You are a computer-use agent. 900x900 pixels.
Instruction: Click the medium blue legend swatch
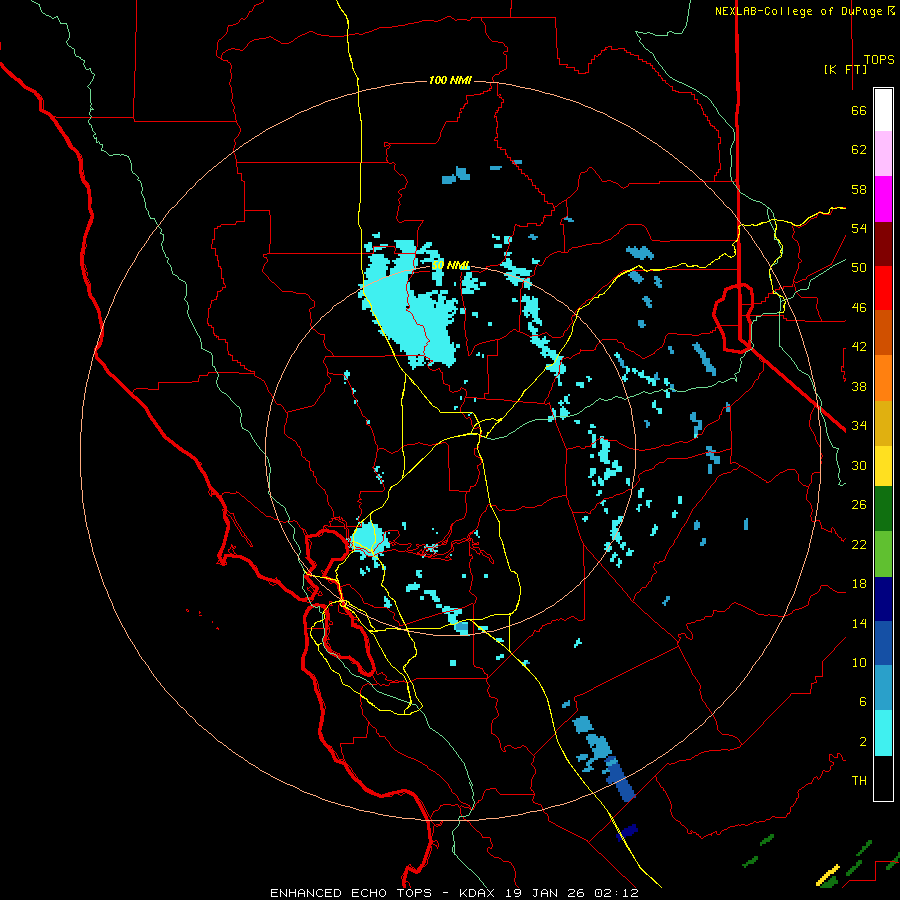pyautogui.click(x=883, y=643)
